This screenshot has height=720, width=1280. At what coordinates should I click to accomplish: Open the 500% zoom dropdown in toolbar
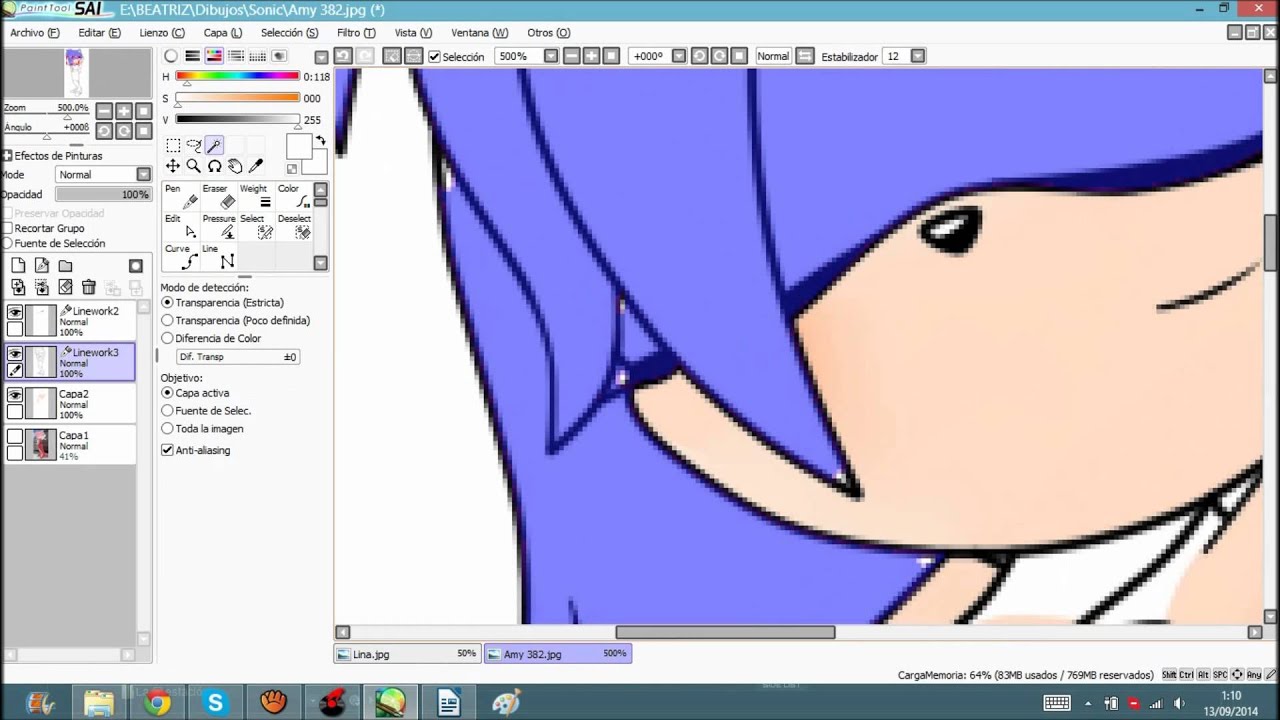tap(550, 56)
